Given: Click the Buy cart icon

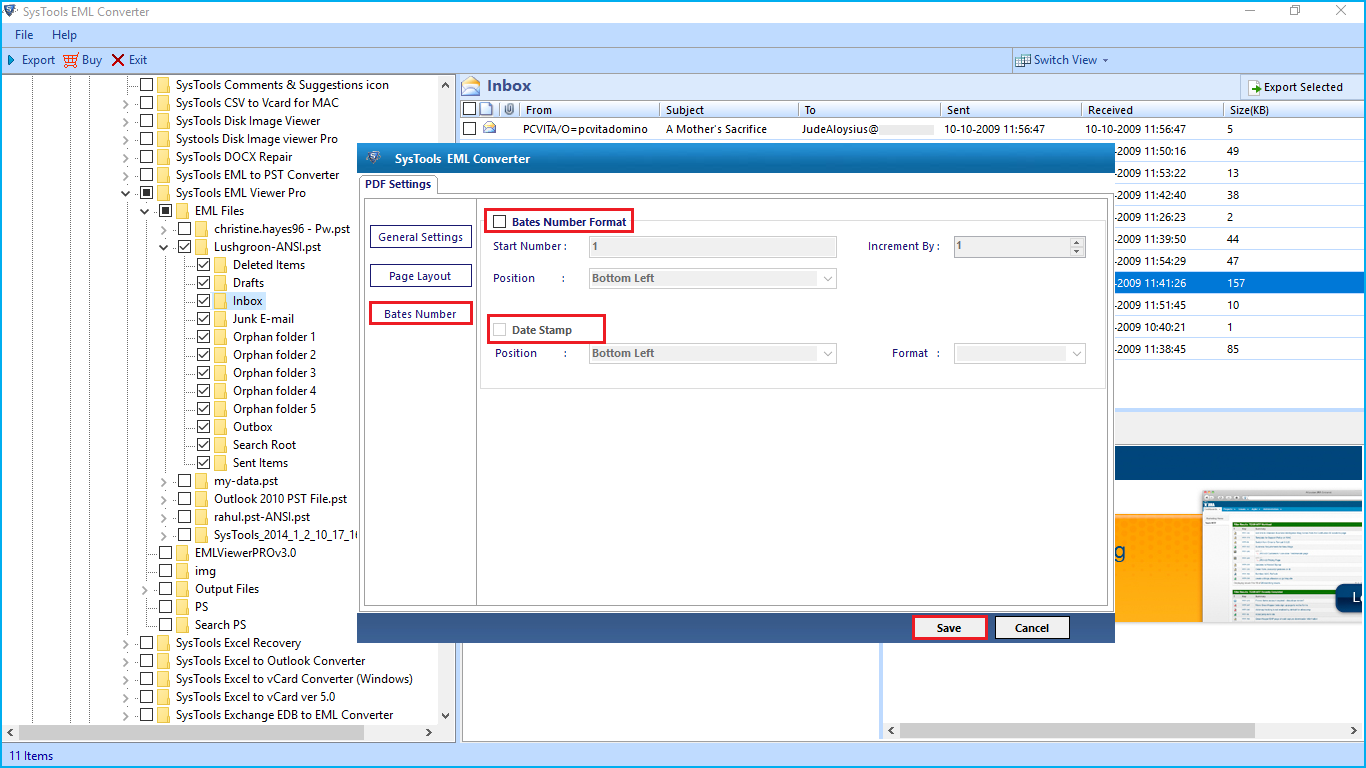Looking at the screenshot, I should click(70, 60).
